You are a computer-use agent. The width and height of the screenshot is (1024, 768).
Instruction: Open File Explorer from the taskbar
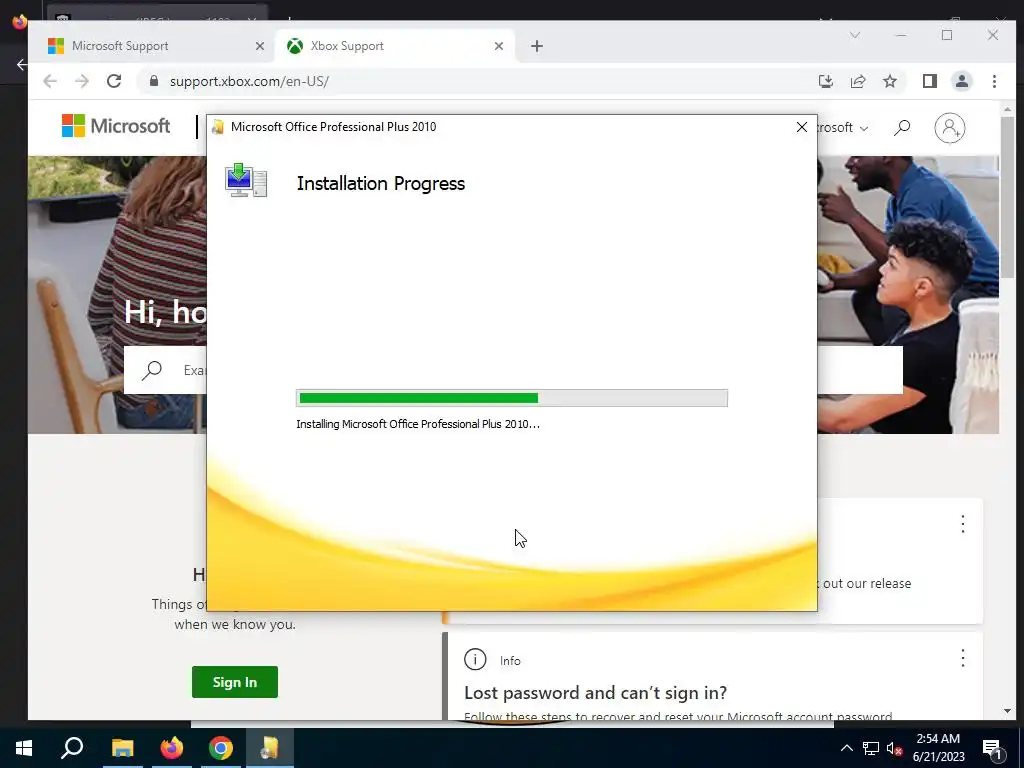click(x=122, y=748)
